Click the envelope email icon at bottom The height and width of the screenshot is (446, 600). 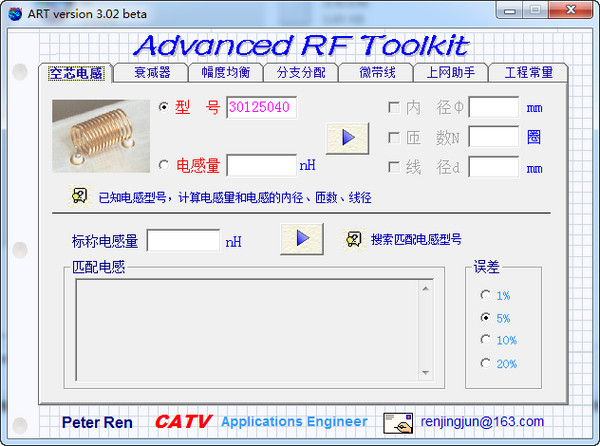(399, 421)
